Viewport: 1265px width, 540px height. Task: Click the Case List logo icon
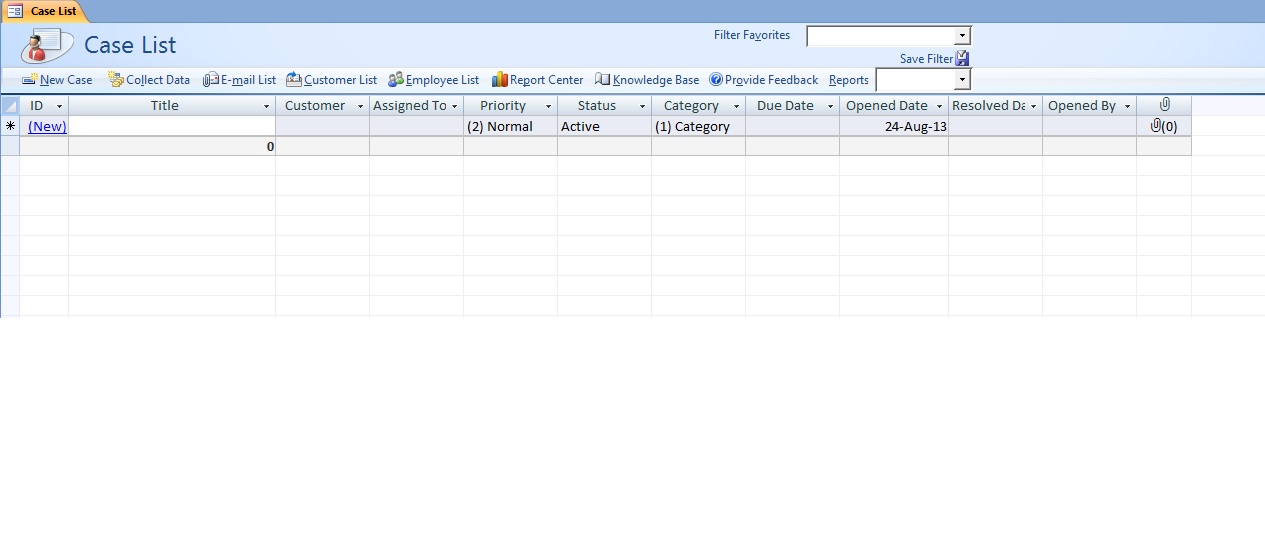pos(47,46)
